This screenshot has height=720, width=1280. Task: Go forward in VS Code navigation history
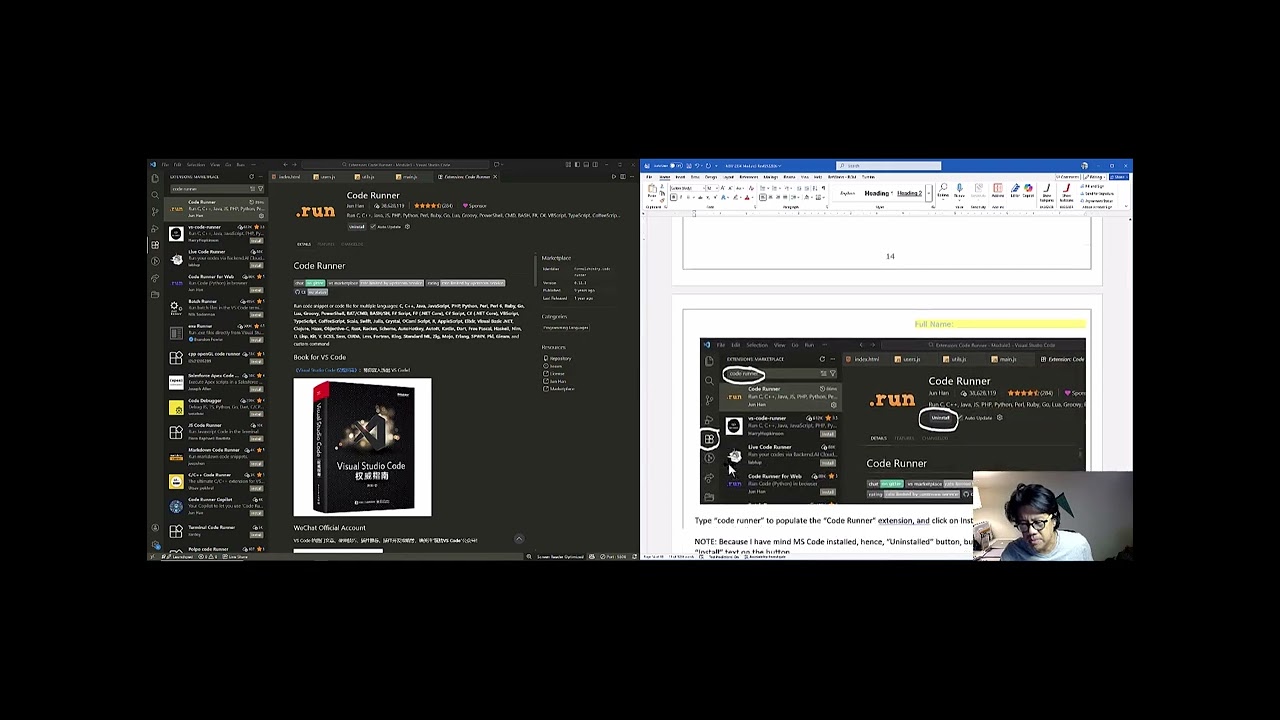click(x=295, y=165)
